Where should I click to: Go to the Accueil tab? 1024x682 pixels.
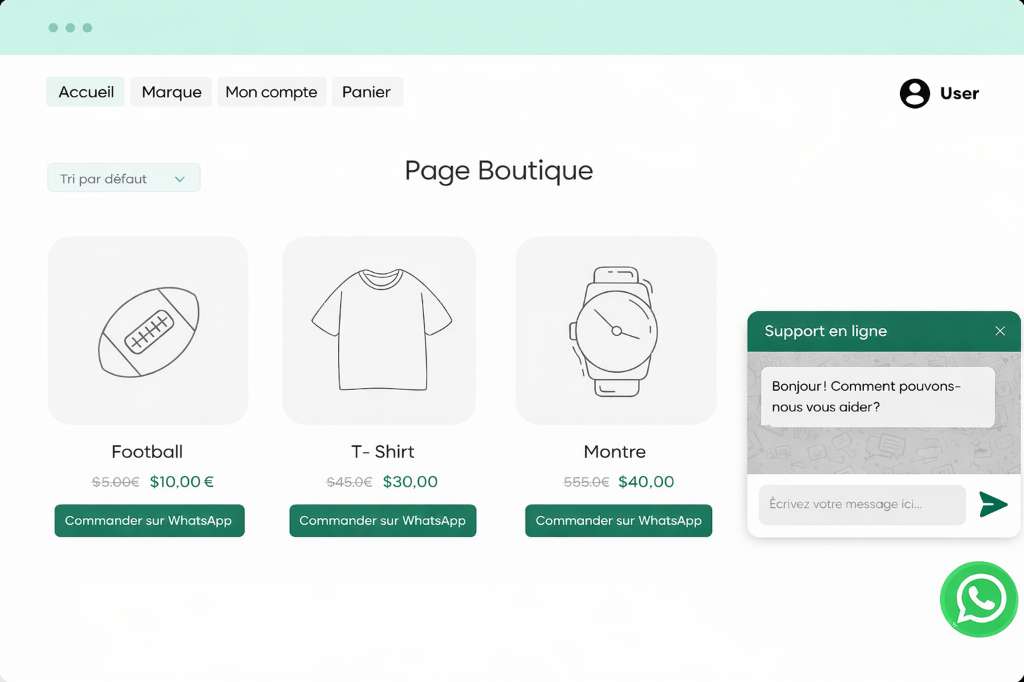(x=86, y=92)
